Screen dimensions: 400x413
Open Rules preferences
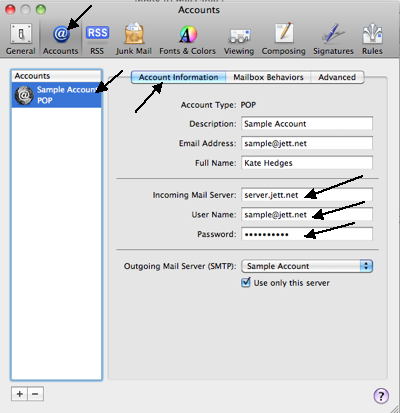[x=372, y=39]
